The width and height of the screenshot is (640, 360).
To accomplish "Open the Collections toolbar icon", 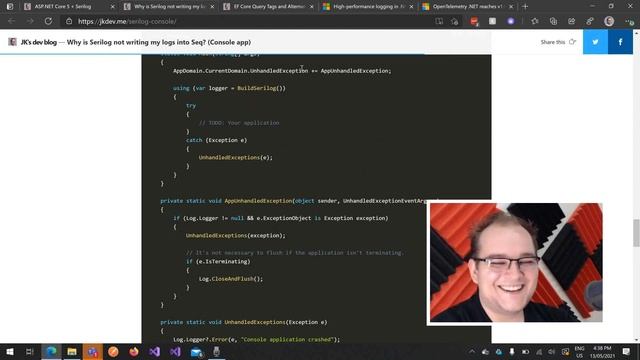I will click(x=553, y=21).
